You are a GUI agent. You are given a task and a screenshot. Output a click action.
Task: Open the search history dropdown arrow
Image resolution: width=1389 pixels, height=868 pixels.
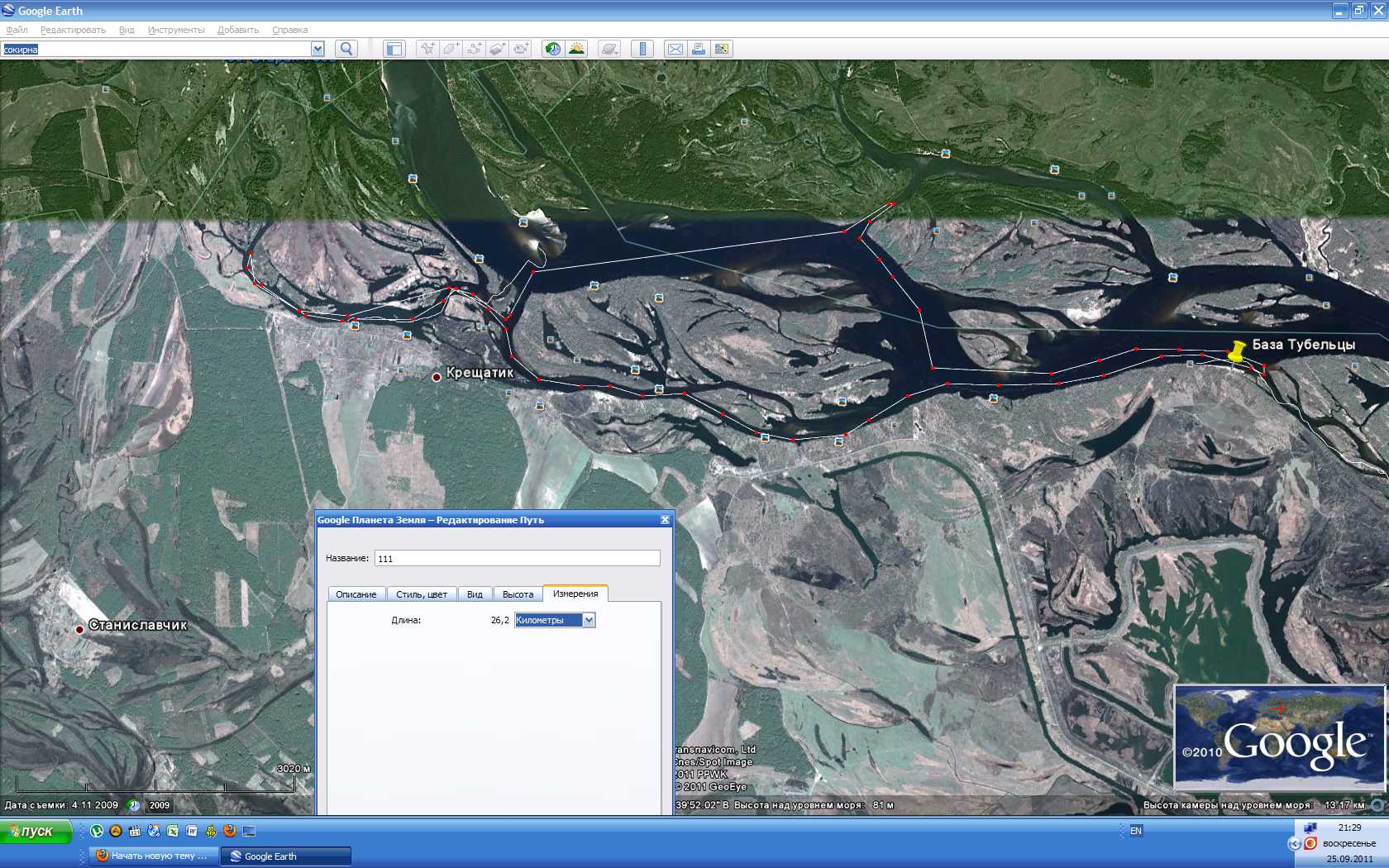coord(317,49)
